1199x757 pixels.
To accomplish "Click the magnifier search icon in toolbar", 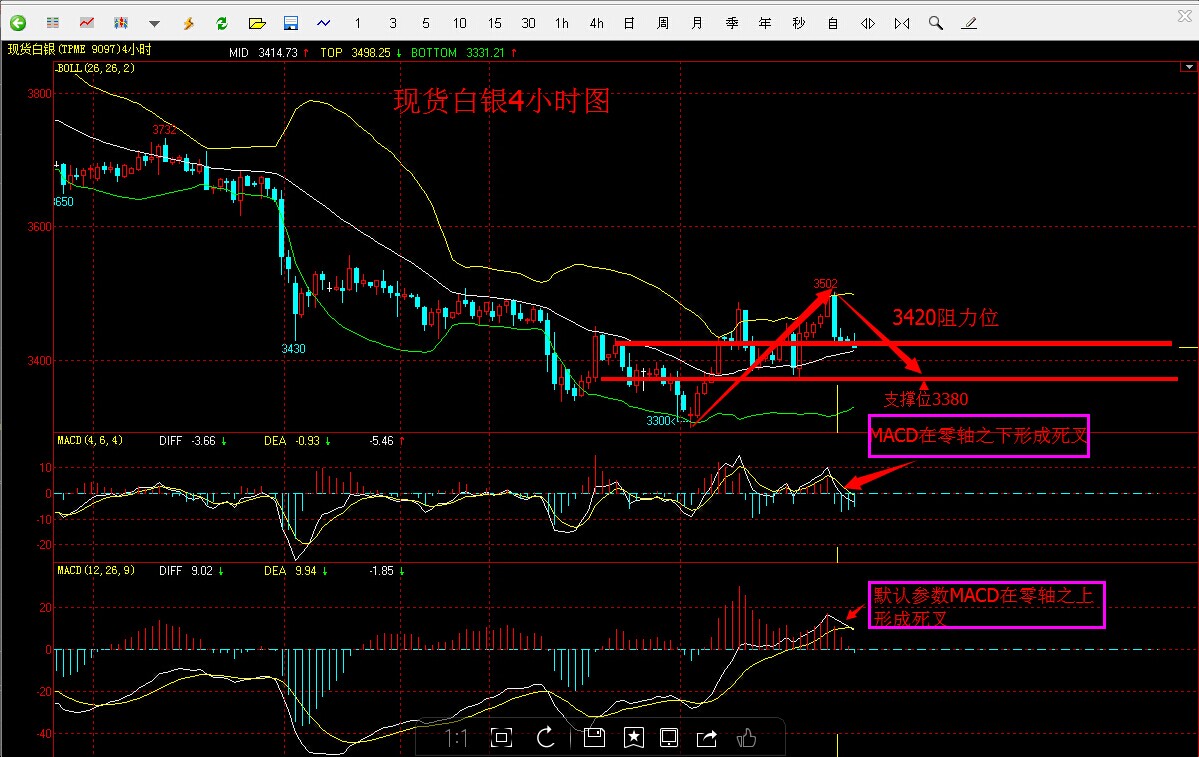I will (936, 23).
